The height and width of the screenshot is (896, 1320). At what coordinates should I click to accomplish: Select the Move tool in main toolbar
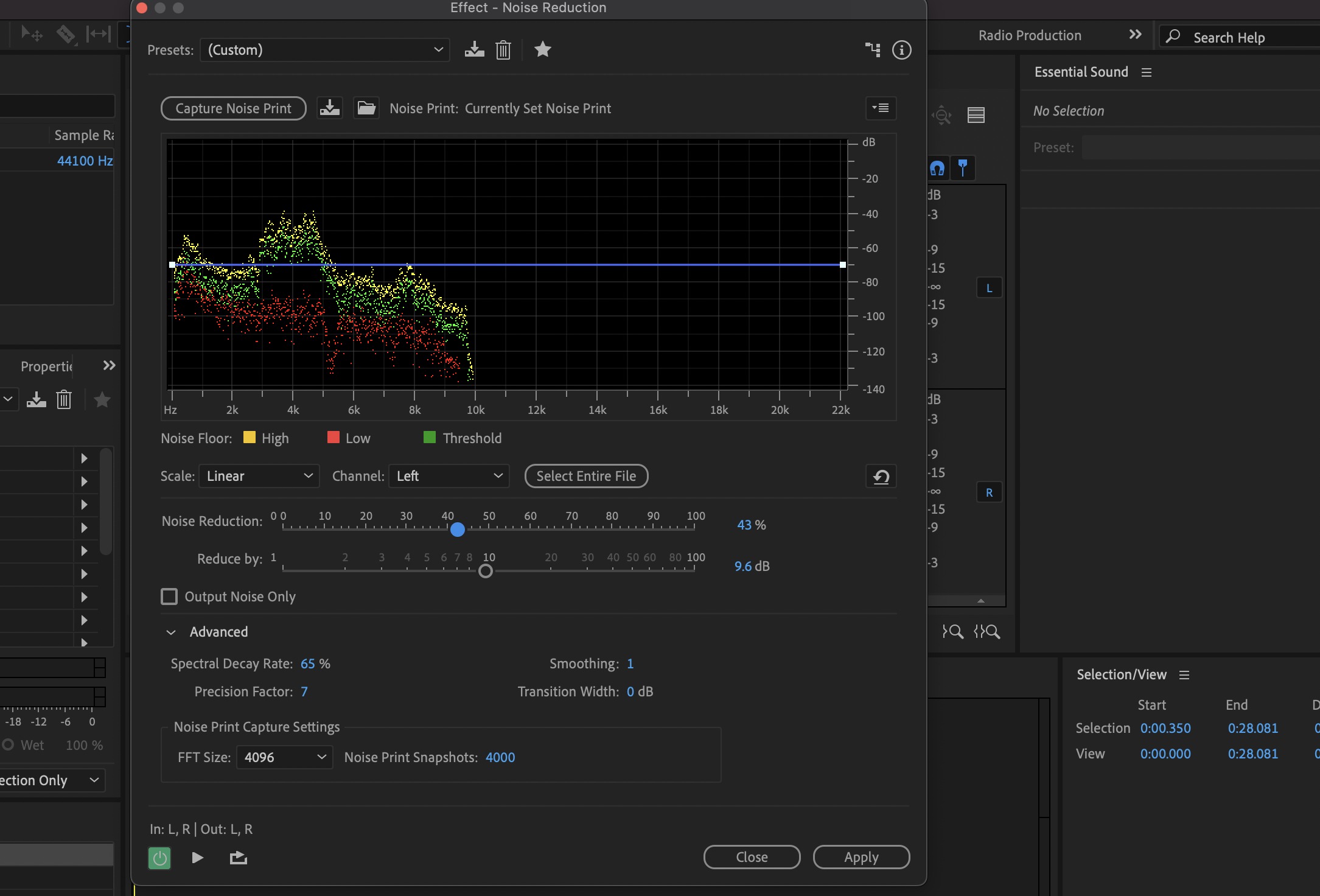32,33
